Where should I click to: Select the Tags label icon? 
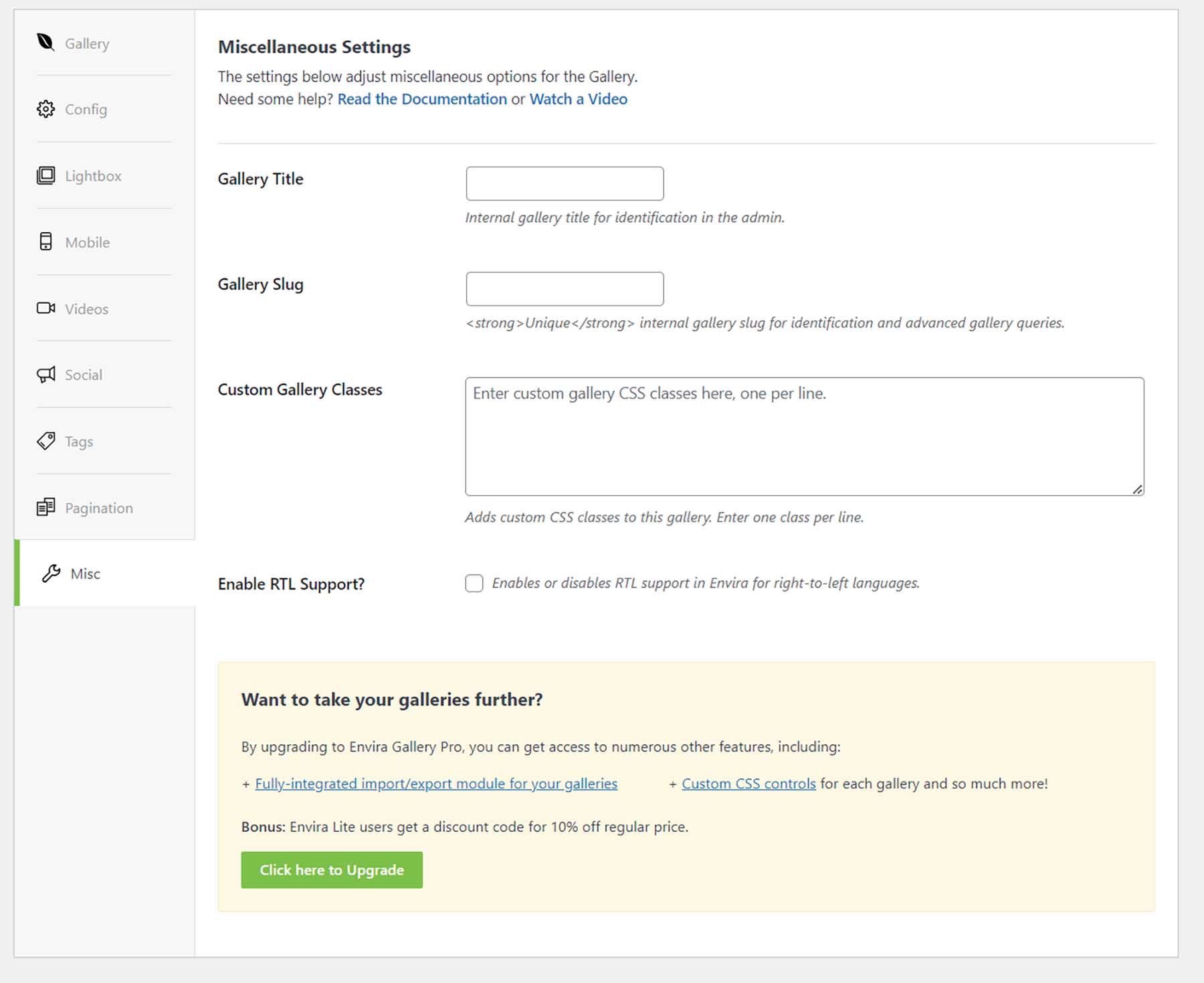tap(45, 441)
